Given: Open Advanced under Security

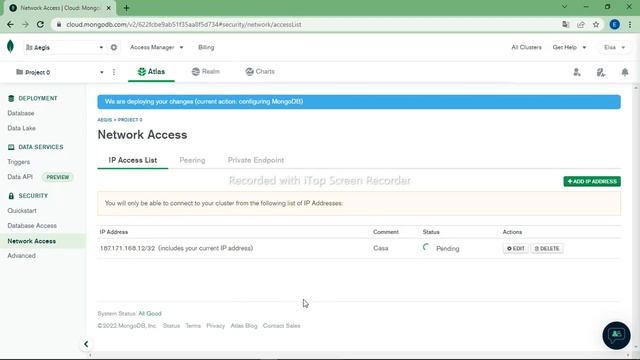Looking at the screenshot, I should 22,256.
